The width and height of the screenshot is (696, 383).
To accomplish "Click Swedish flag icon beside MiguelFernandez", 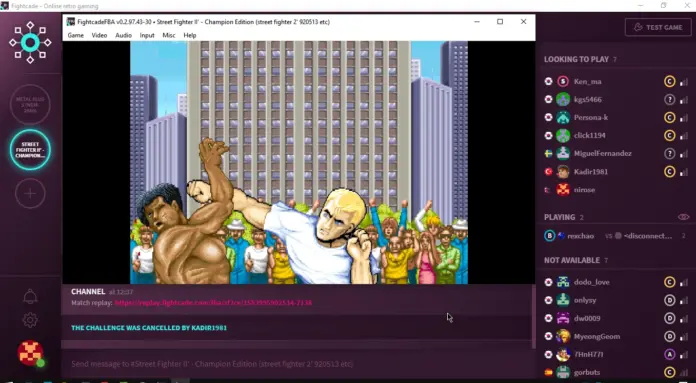I will click(x=549, y=154).
